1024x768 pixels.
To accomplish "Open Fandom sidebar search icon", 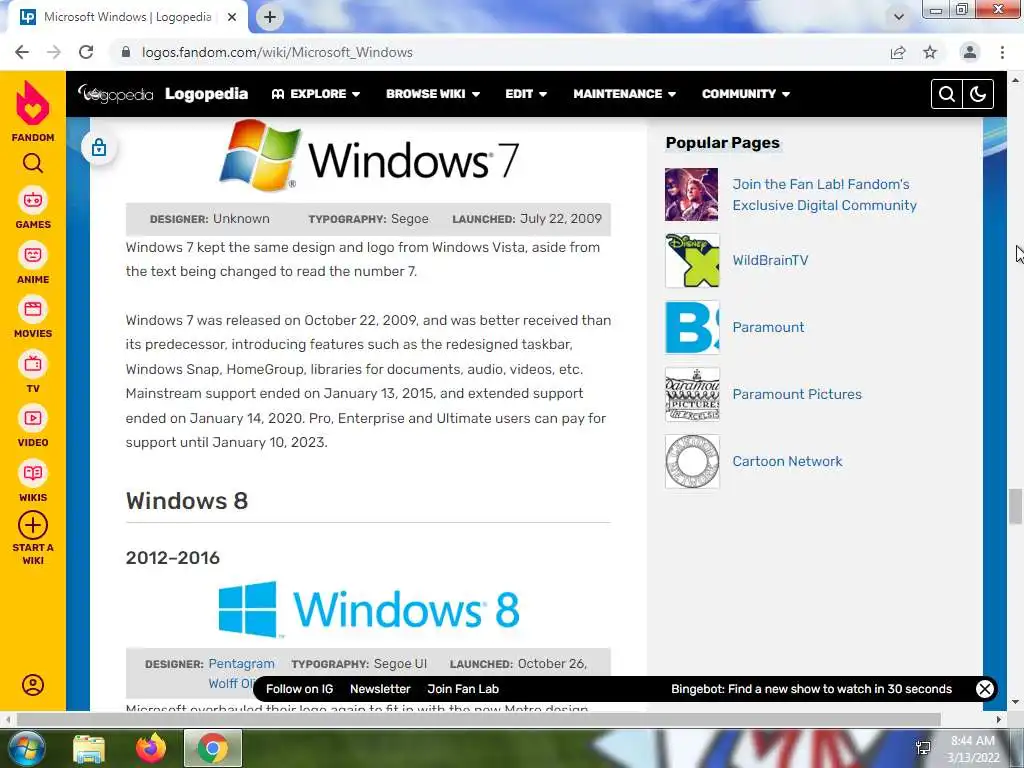I will click(x=33, y=163).
